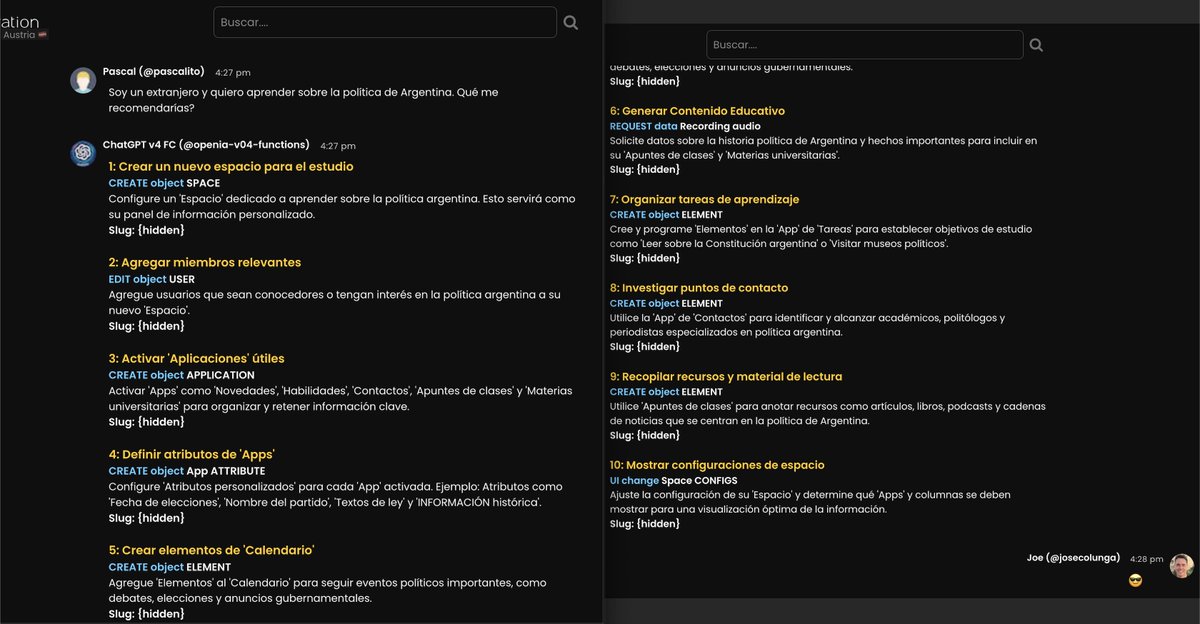The width and height of the screenshot is (1200, 624).
Task: Open ChatGPT v4 FC bot avatar
Action: [x=83, y=153]
